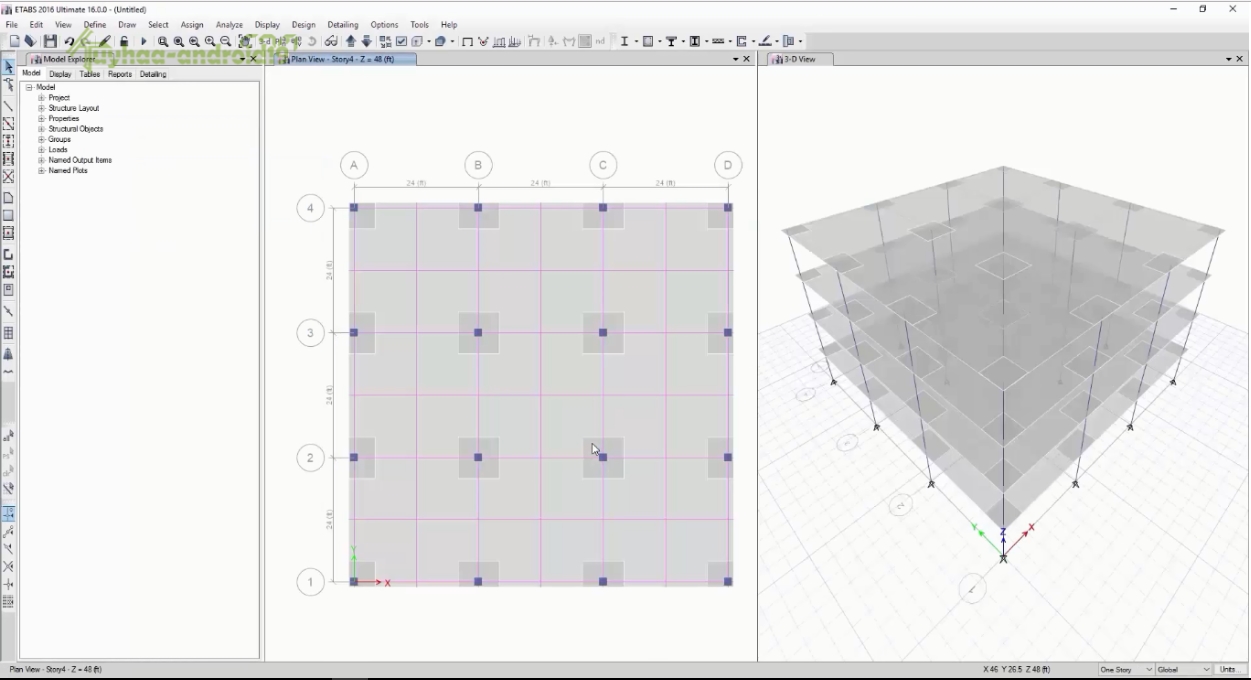Screen dimensions: 1251x680
Task: Collapse the Model root node
Action: tap(29, 87)
